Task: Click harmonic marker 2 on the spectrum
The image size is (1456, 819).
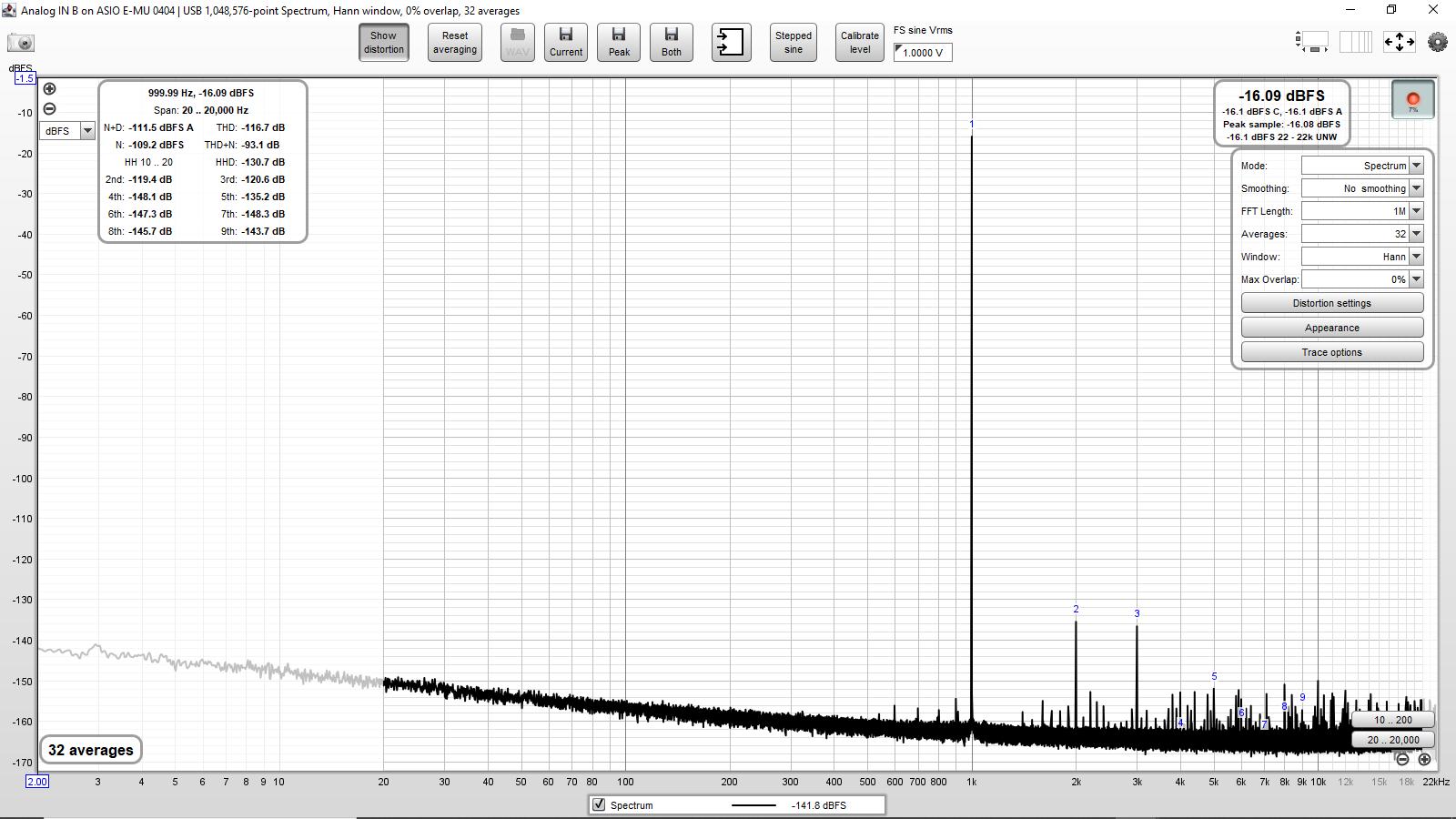Action: click(1076, 610)
